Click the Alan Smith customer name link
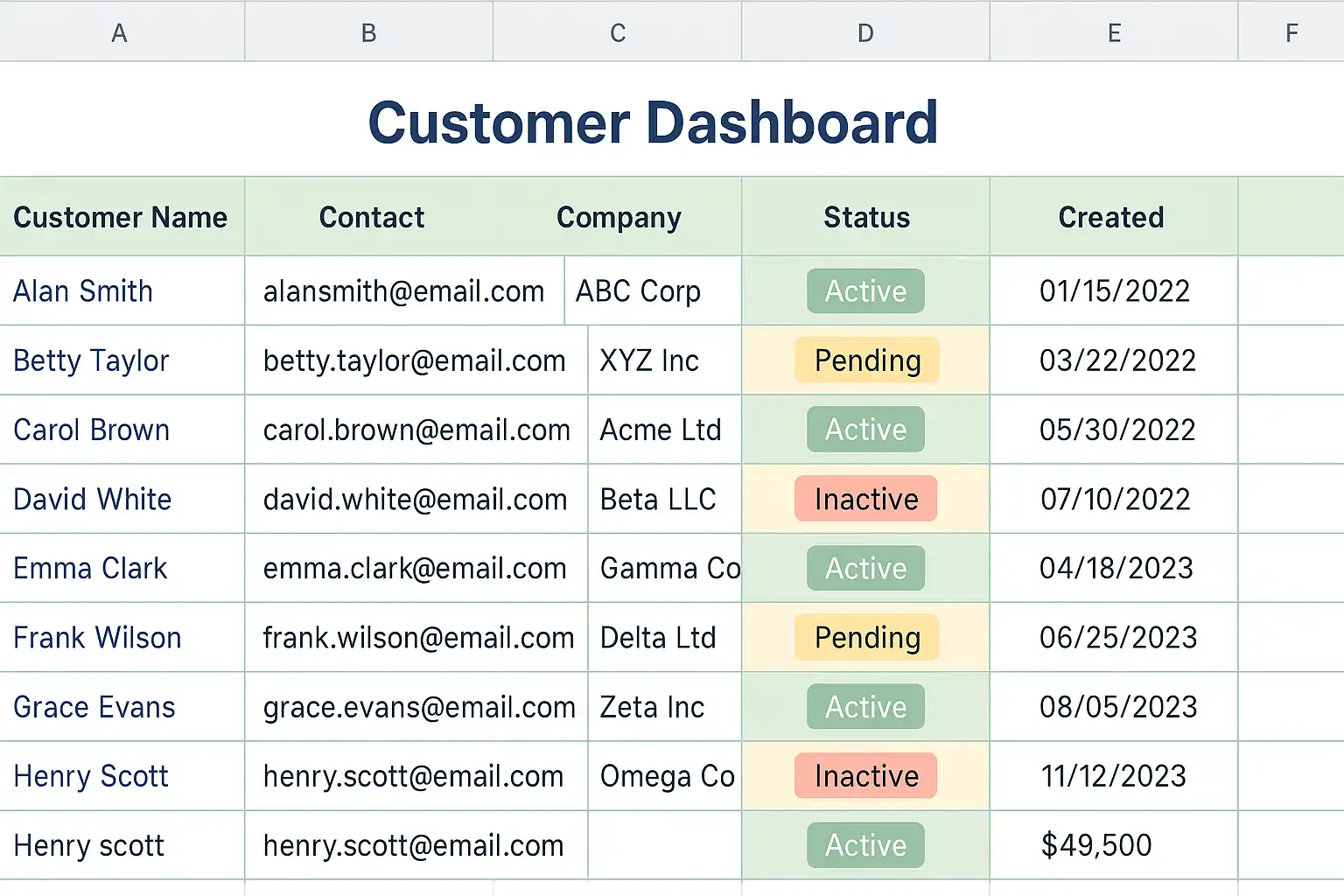The height and width of the screenshot is (896, 1344). [x=83, y=291]
